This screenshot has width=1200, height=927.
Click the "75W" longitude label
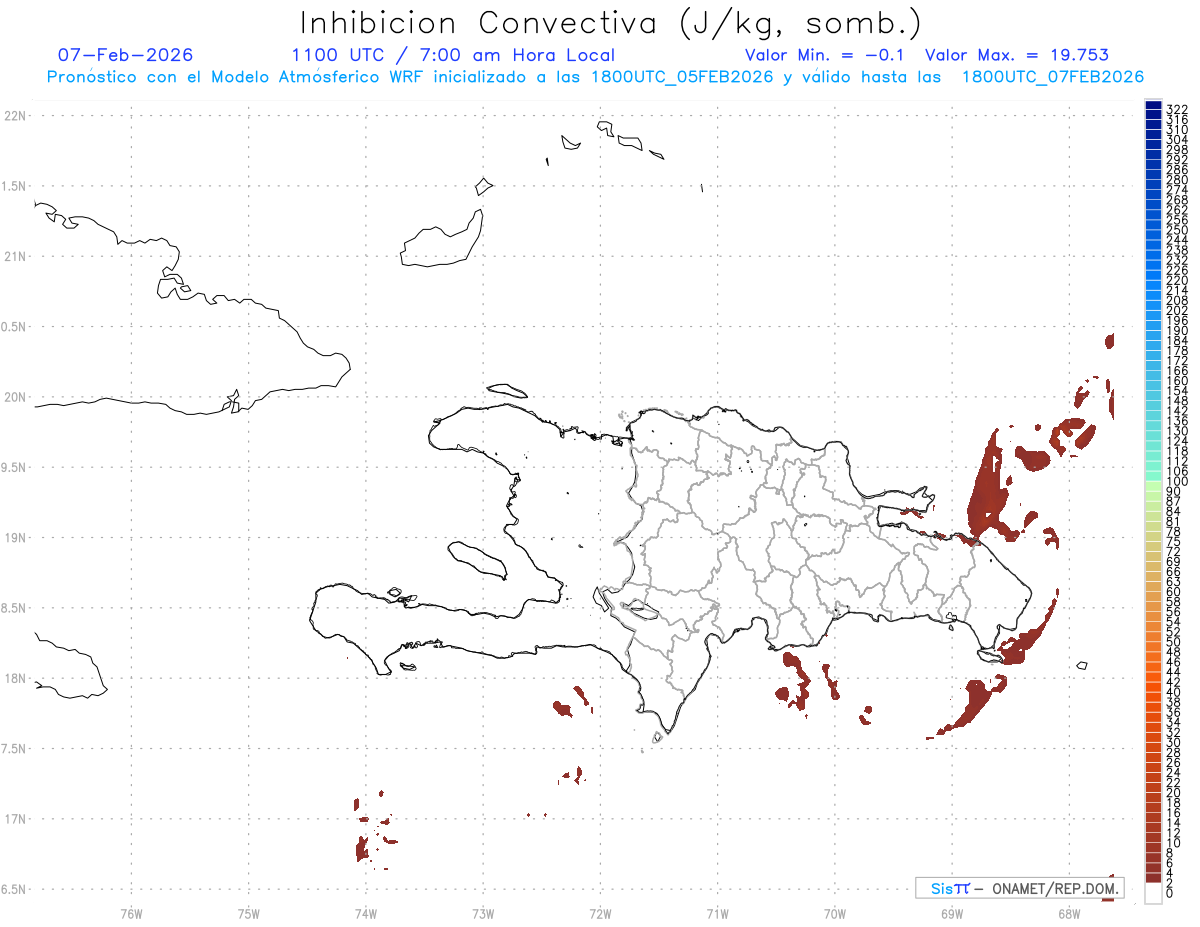pos(249,913)
